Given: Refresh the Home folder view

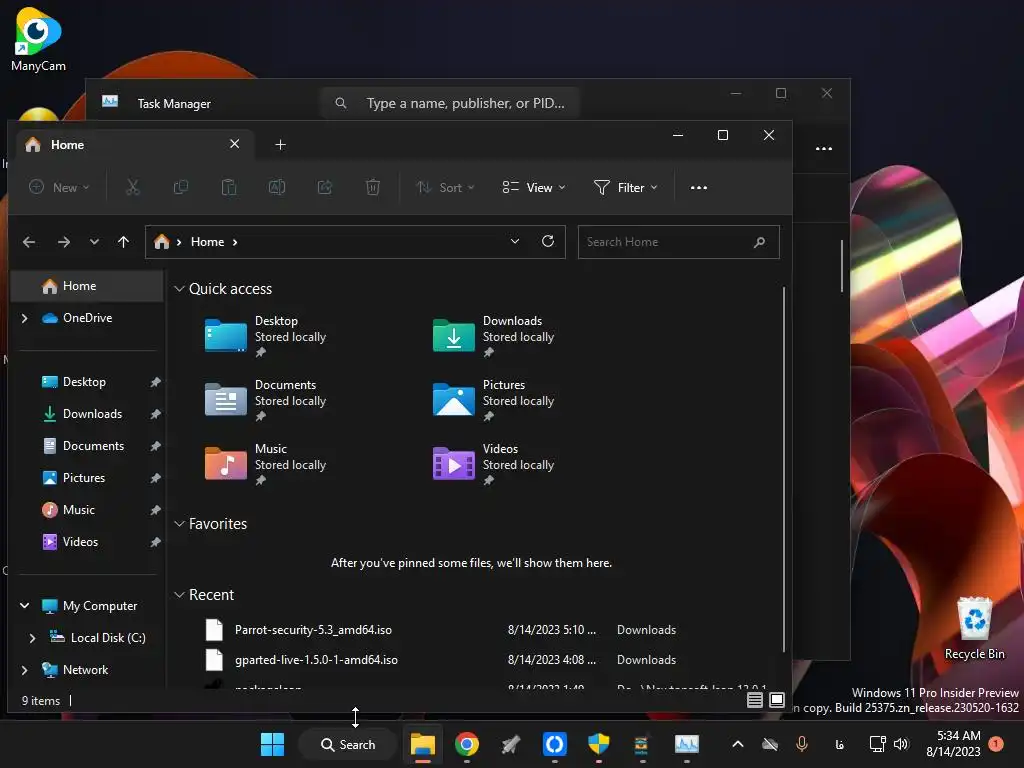Looking at the screenshot, I should (x=548, y=241).
